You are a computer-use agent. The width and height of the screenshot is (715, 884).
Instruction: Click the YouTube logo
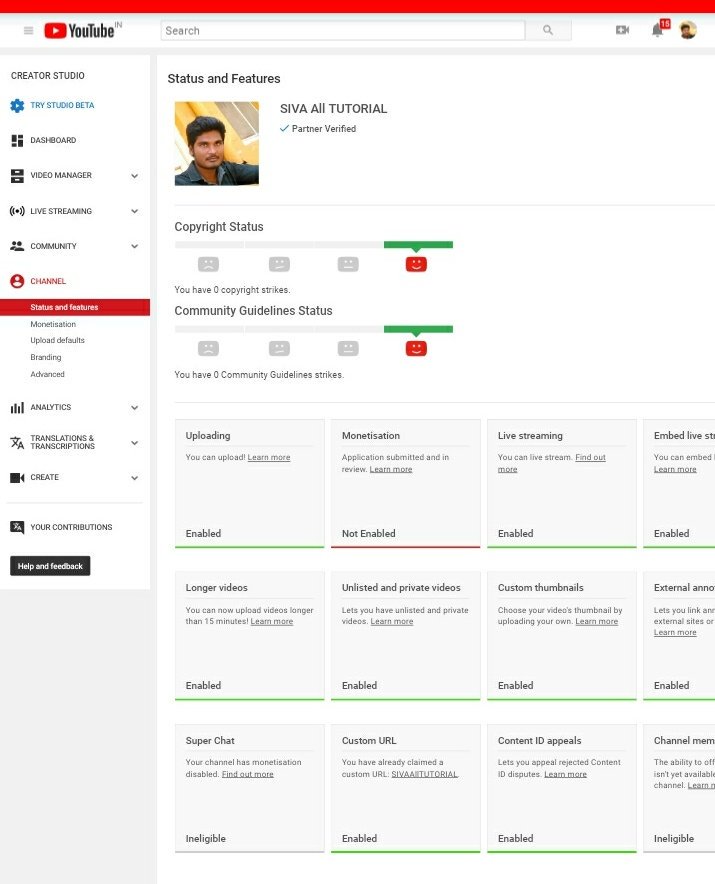tap(80, 30)
